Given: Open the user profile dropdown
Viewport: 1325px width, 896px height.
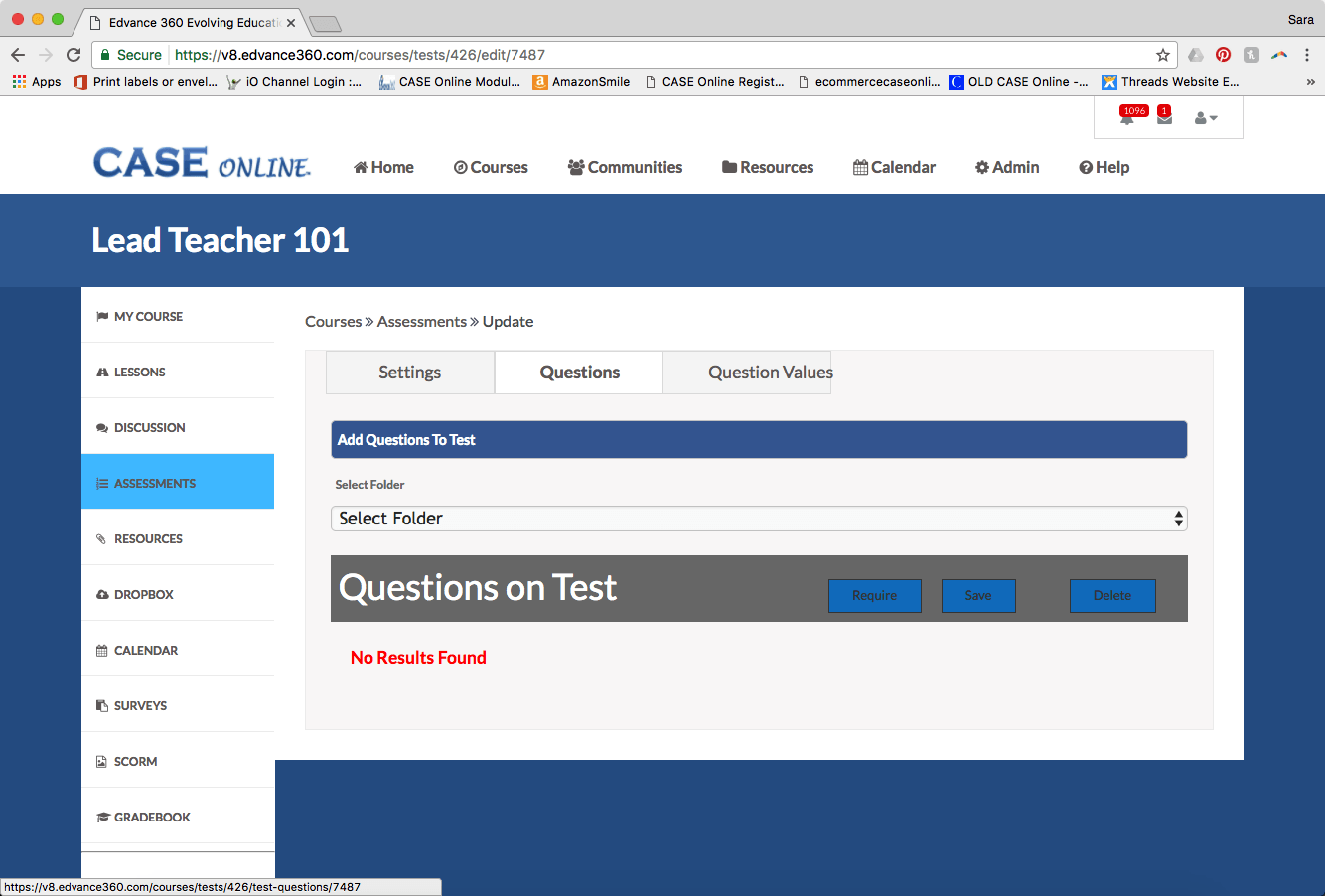Looking at the screenshot, I should click(x=1205, y=118).
